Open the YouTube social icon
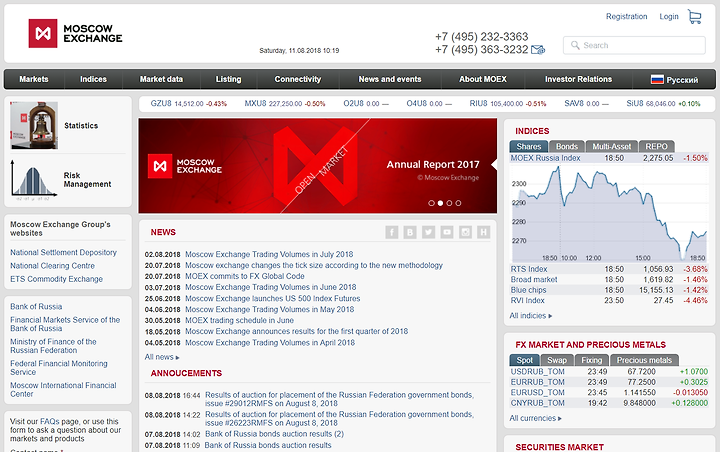The height and width of the screenshot is (452, 720). coord(447,232)
